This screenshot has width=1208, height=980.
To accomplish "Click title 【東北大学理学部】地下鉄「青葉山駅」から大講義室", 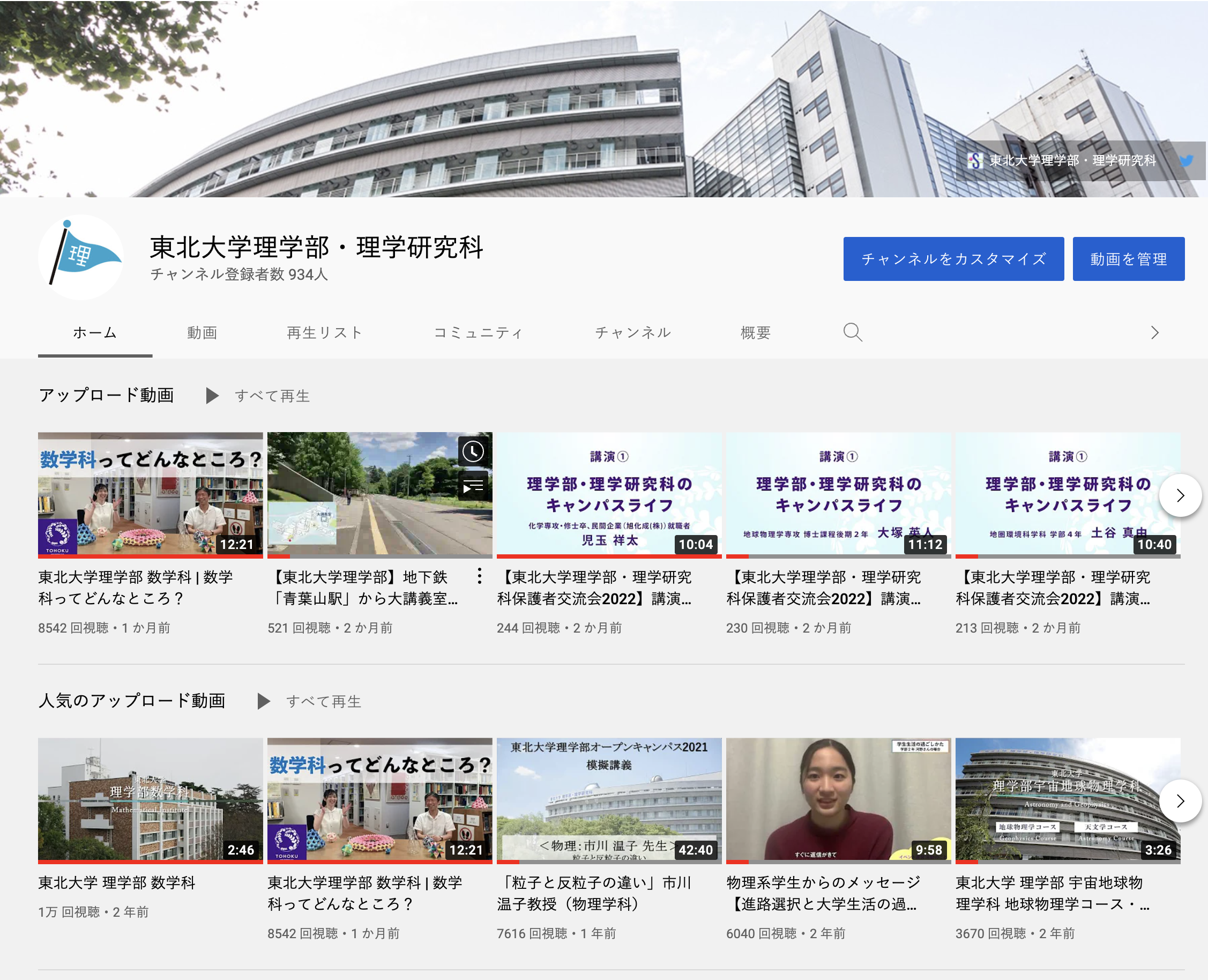I will pyautogui.click(x=364, y=588).
